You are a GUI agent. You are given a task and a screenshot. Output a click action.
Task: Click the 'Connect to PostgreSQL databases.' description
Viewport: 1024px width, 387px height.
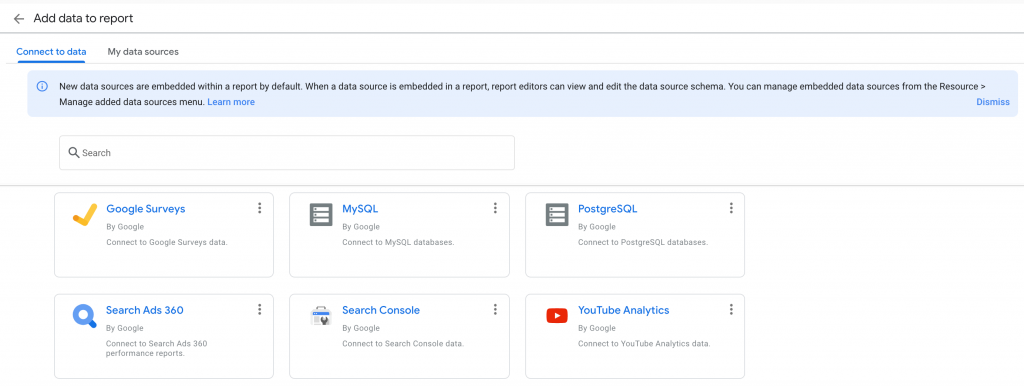pos(643,242)
